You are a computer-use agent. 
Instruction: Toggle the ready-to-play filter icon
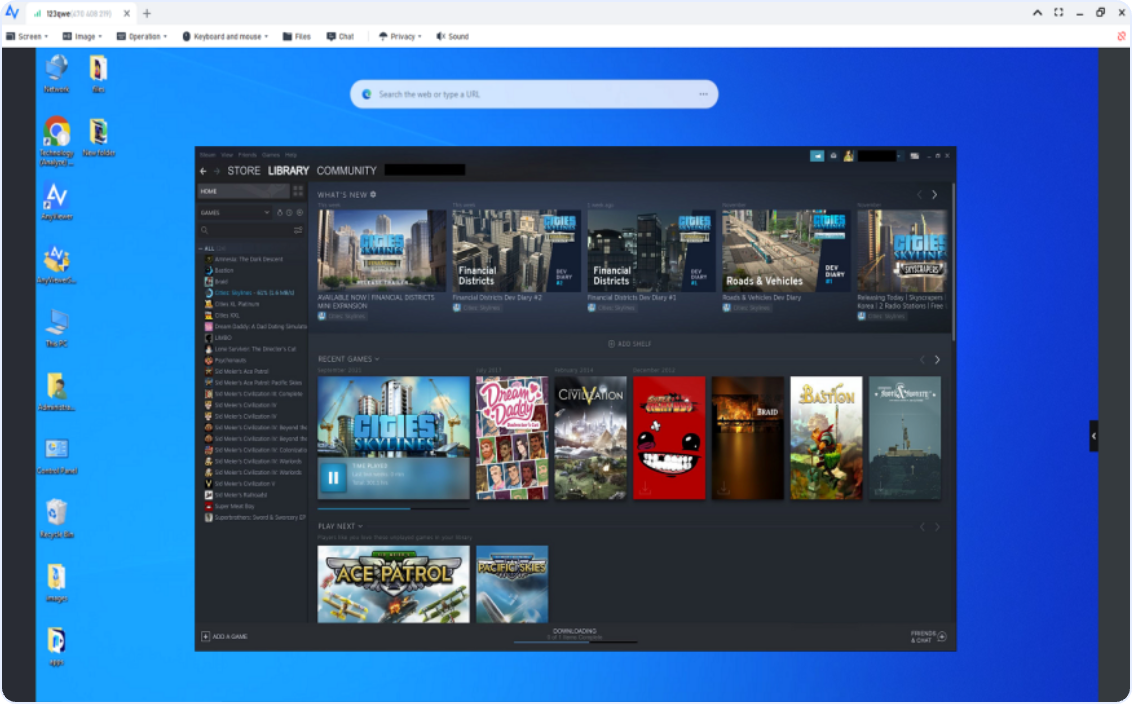pyautogui.click(x=299, y=213)
